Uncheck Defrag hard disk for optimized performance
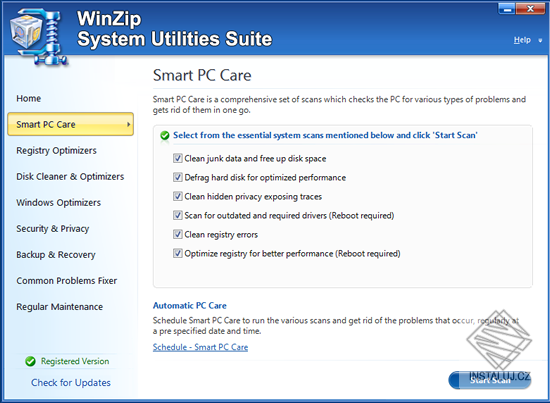This screenshot has width=550, height=403. coord(178,177)
